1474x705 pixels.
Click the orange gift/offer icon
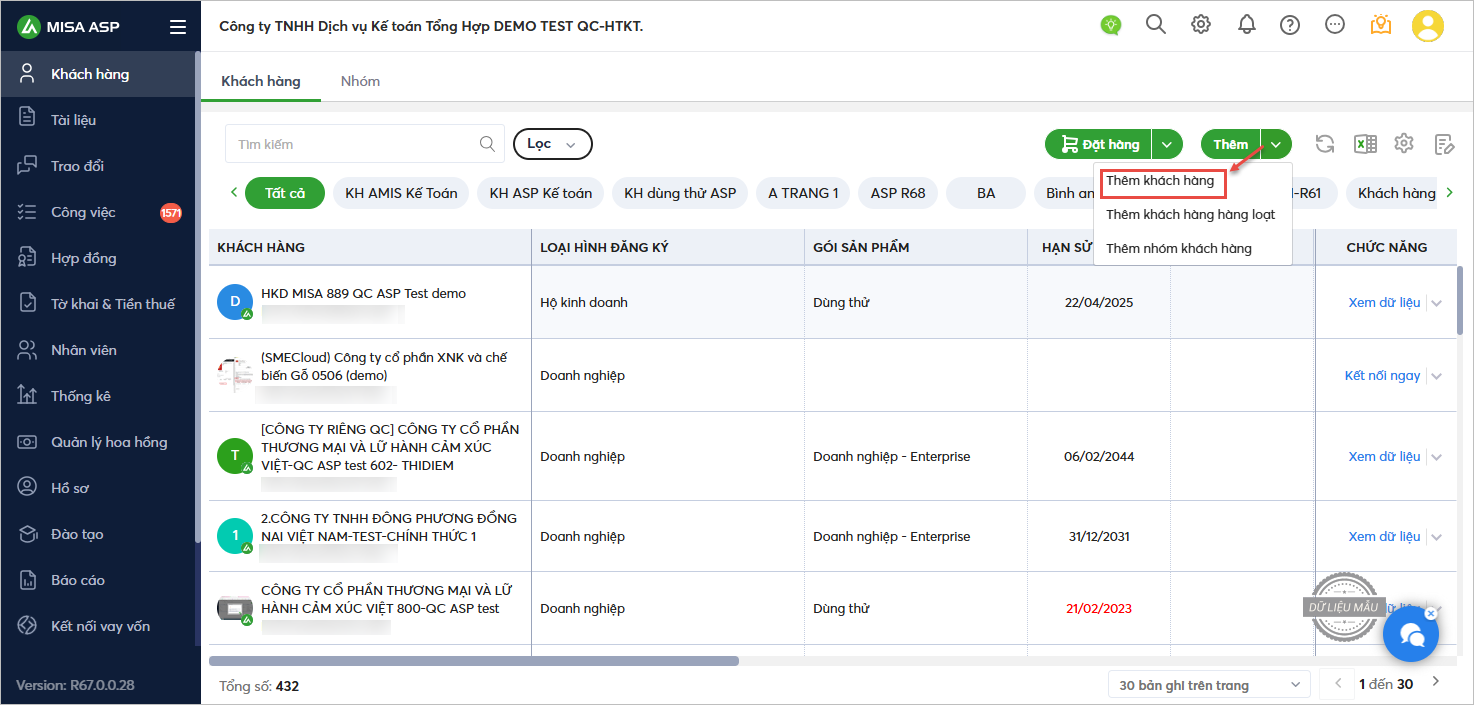point(1381,25)
